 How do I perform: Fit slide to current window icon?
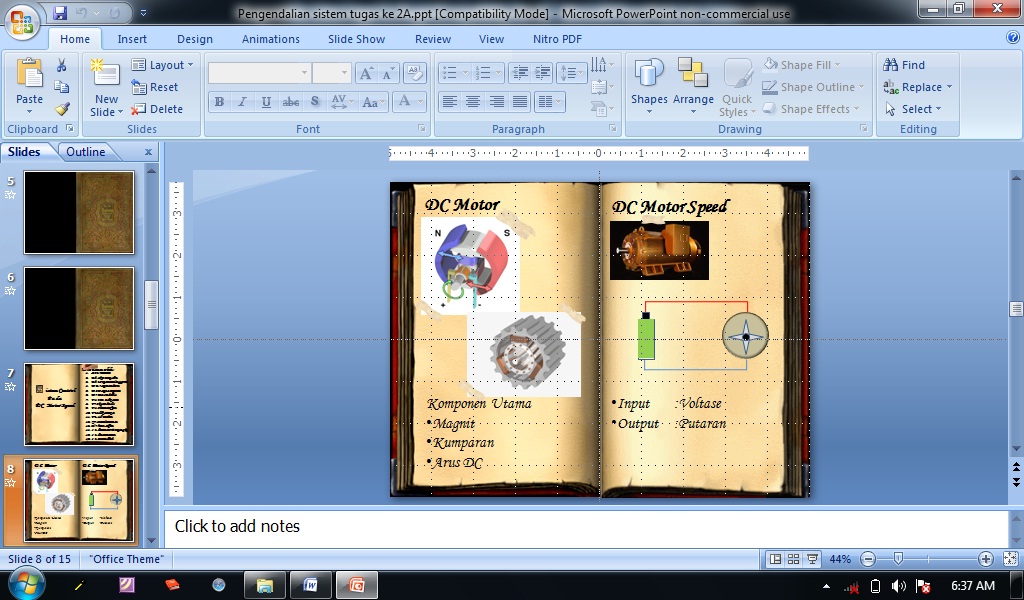tap(1010, 559)
